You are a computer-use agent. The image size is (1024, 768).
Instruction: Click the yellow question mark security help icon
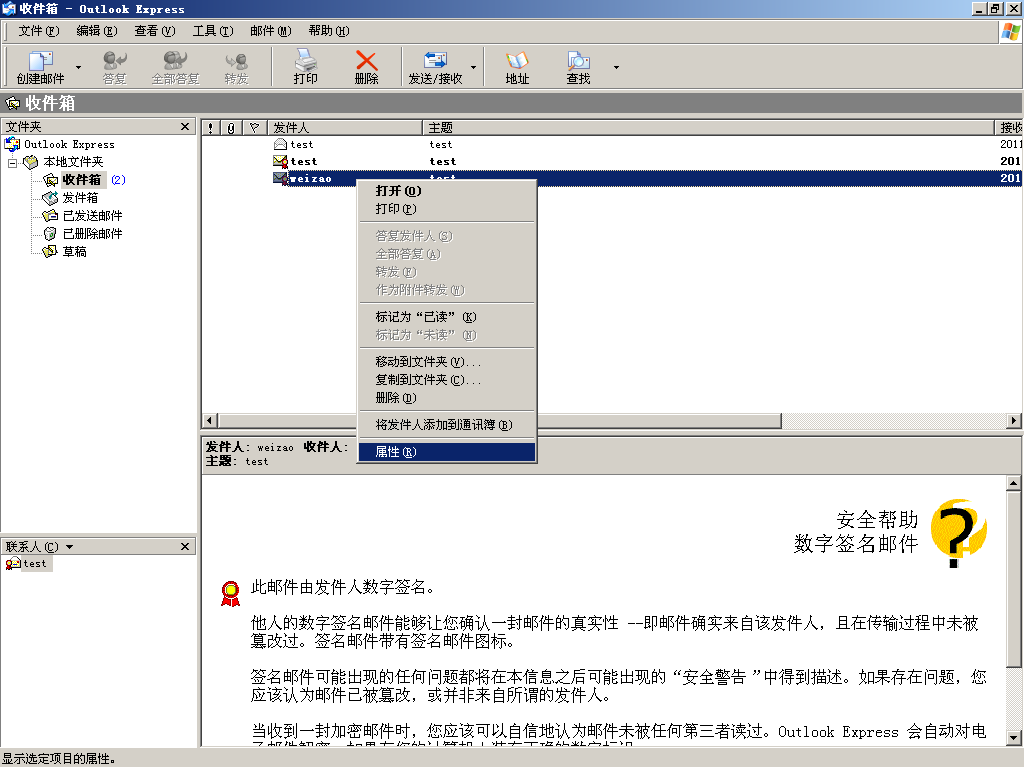click(x=959, y=533)
